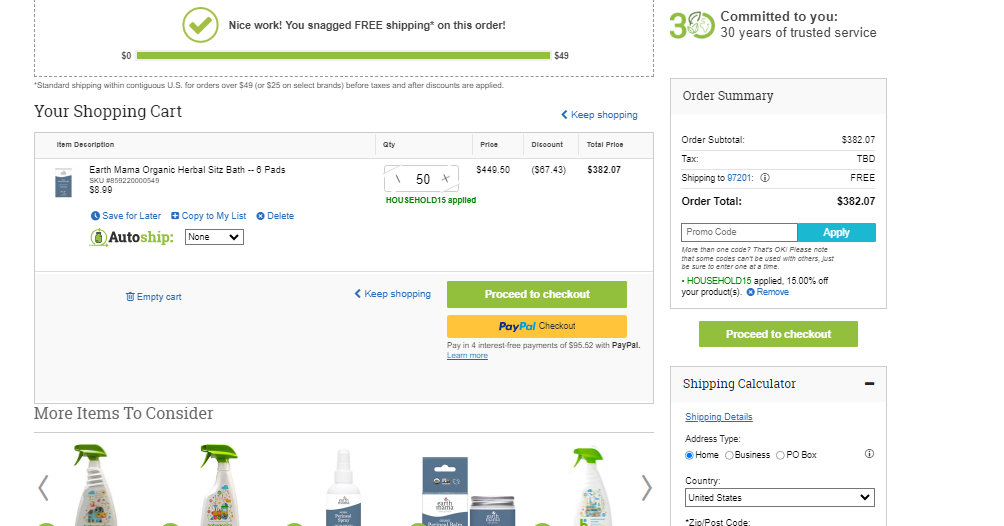Select the Business address type
1004x526 pixels.
[x=729, y=455]
